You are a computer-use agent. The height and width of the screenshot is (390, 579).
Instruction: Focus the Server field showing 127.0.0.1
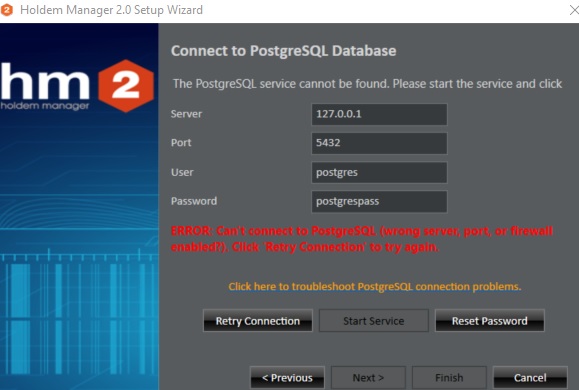pos(379,114)
